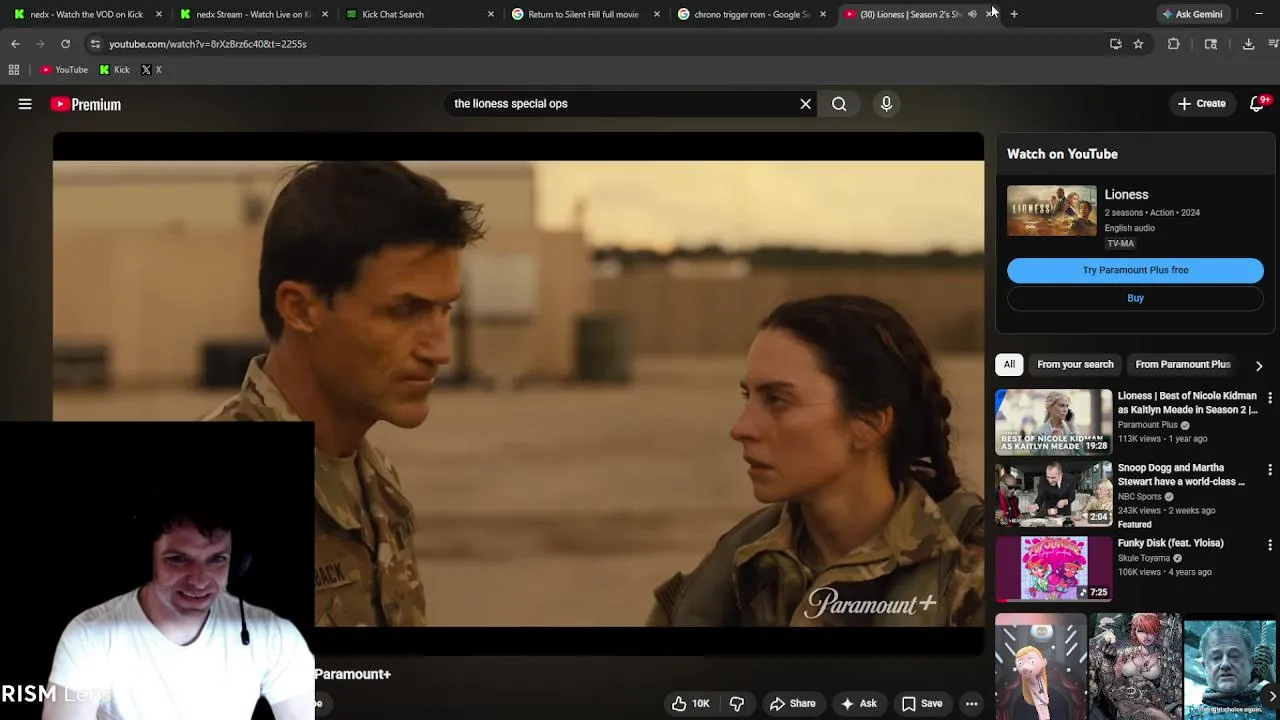1280x720 pixels.
Task: Open site information icon in address bar
Action: click(x=95, y=44)
